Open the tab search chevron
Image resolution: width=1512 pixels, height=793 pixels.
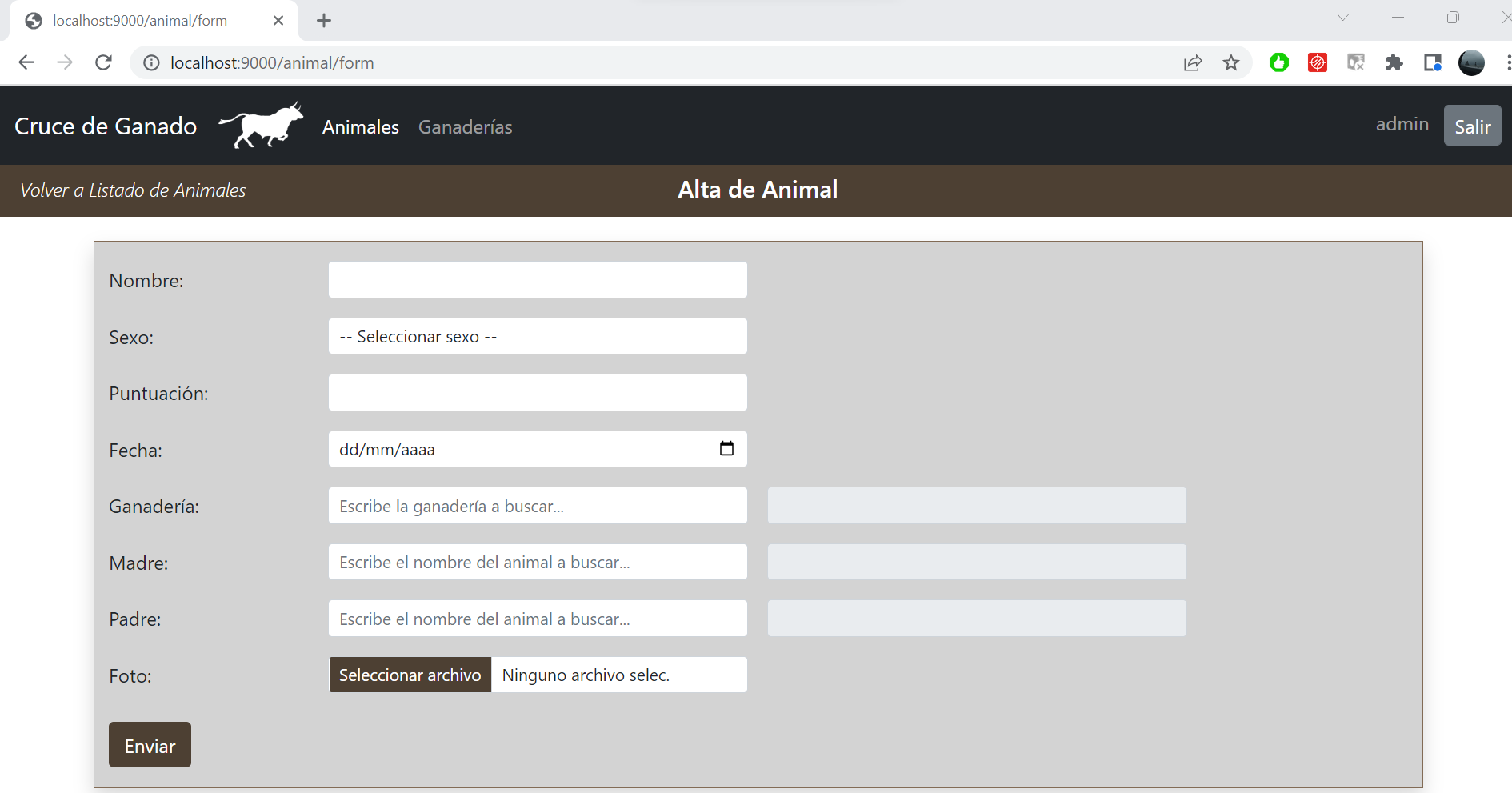coord(1343,18)
